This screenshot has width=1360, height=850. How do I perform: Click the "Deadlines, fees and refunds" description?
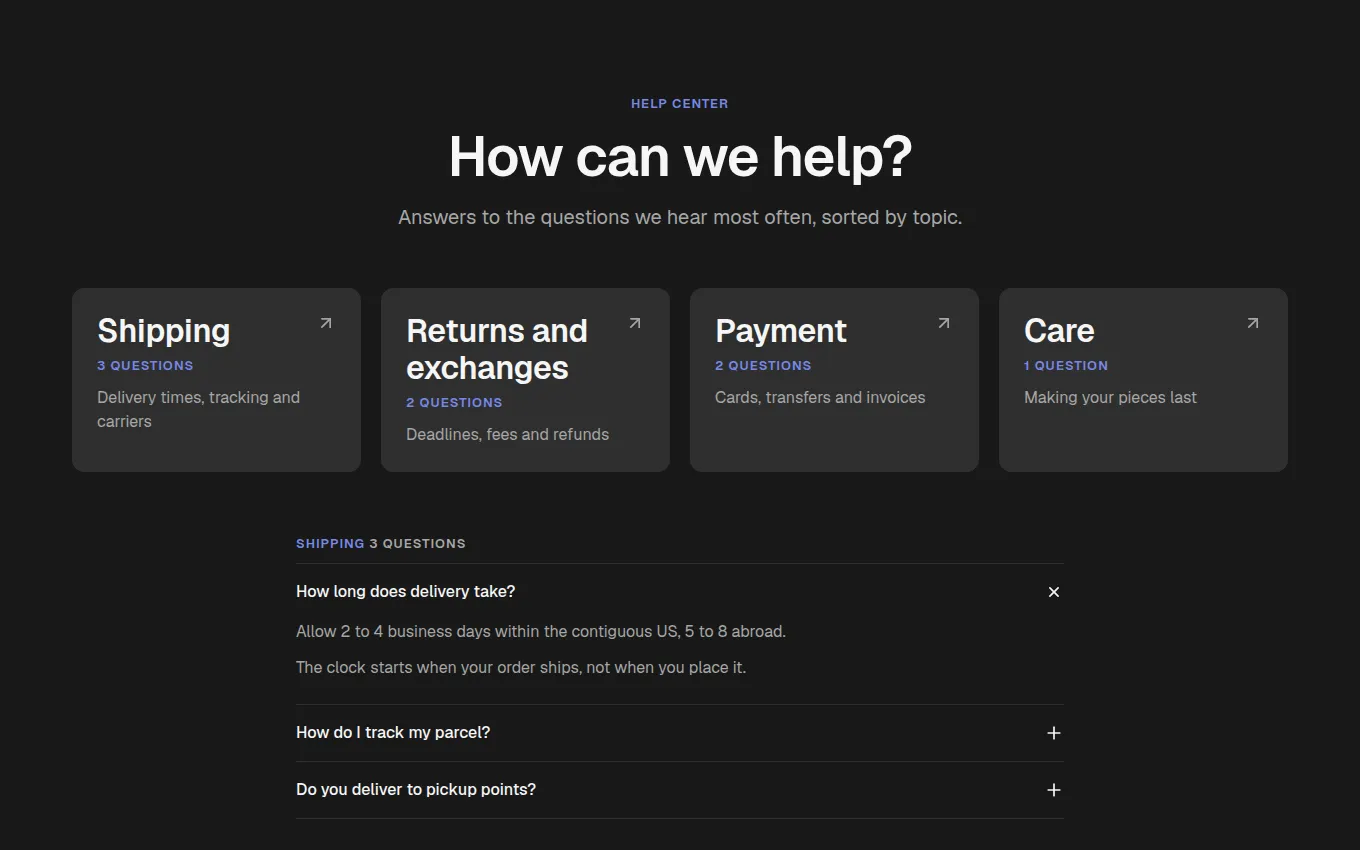pos(507,435)
